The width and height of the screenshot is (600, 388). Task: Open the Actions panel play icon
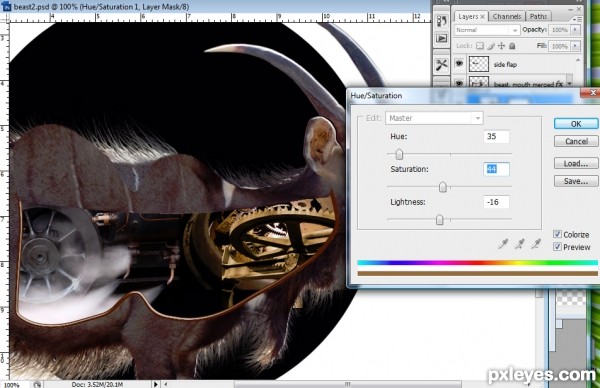tap(441, 38)
